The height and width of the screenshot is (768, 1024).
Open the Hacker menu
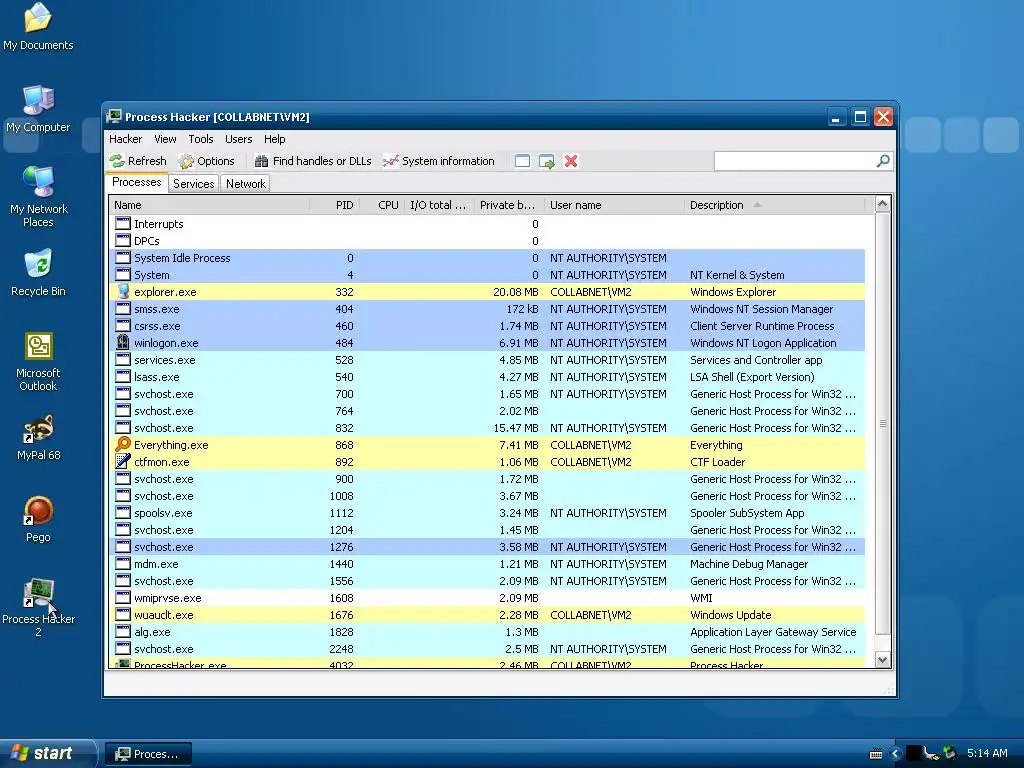pyautogui.click(x=125, y=139)
